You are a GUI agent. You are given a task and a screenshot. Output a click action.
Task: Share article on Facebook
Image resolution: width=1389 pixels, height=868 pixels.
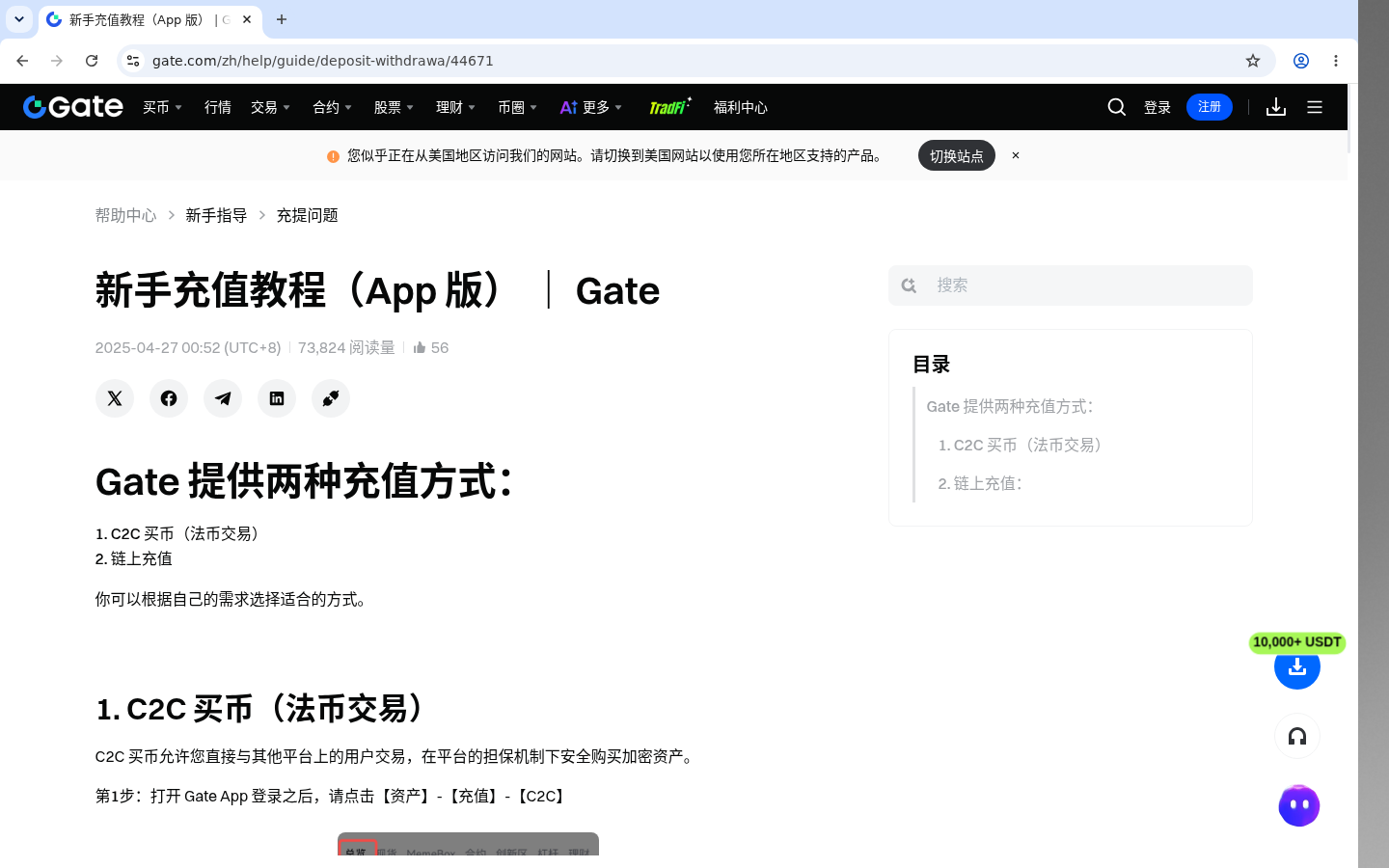coord(169,398)
